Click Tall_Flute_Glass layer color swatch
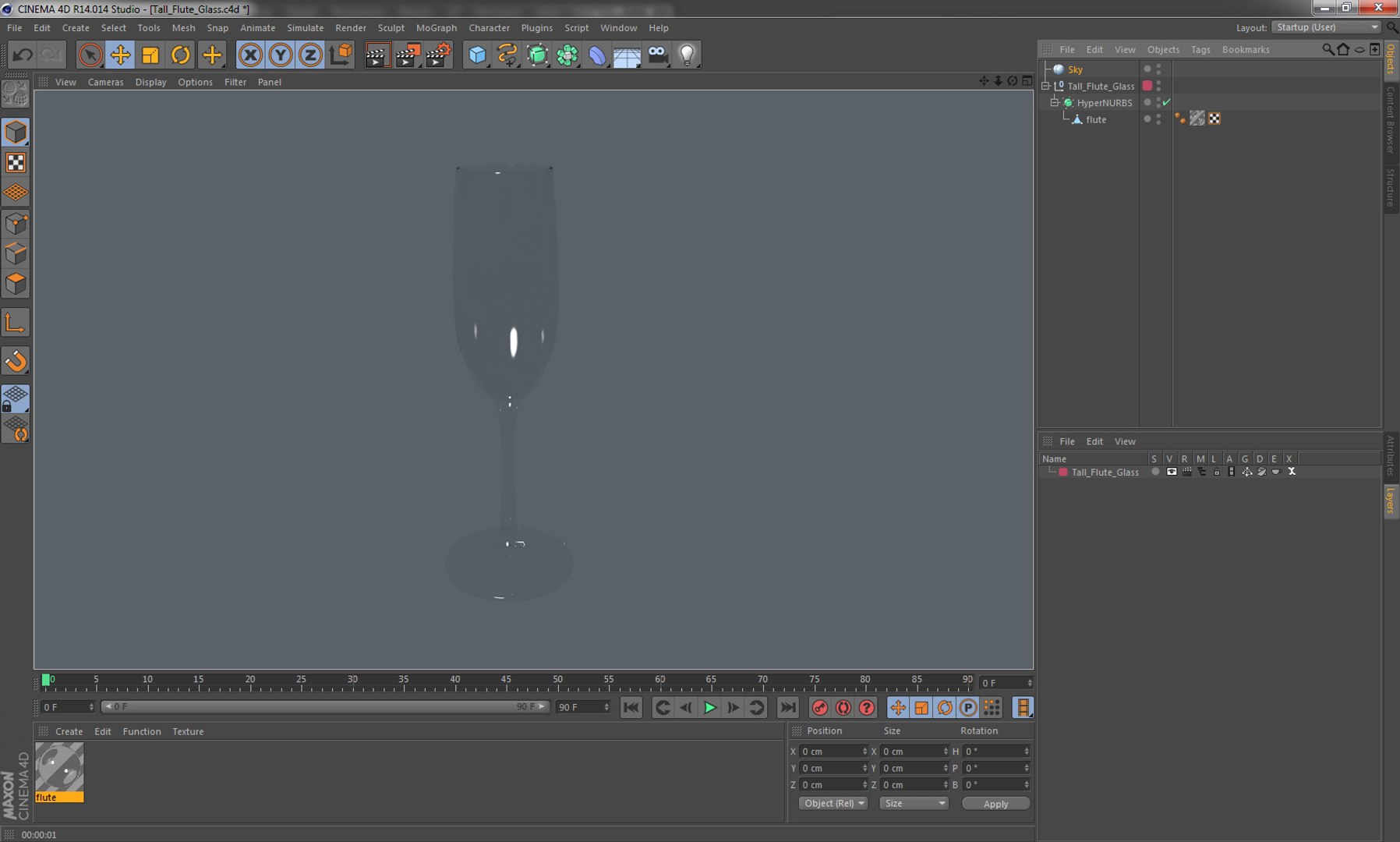The height and width of the screenshot is (842, 1400). 1147,86
